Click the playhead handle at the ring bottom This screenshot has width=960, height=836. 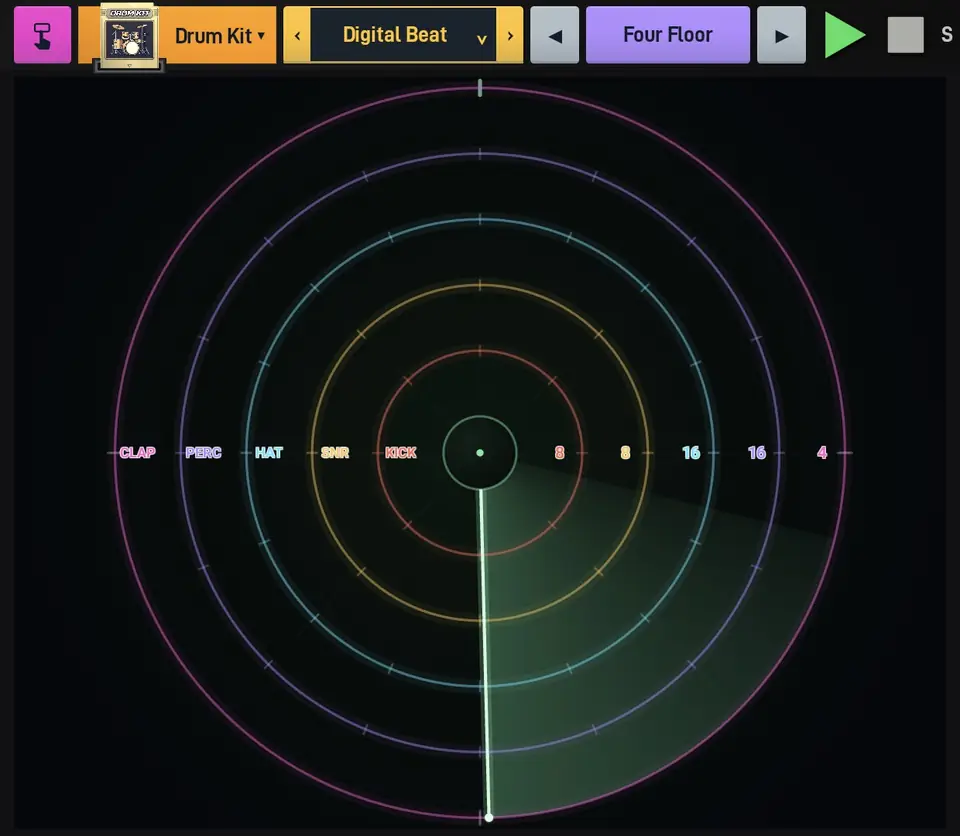489,817
